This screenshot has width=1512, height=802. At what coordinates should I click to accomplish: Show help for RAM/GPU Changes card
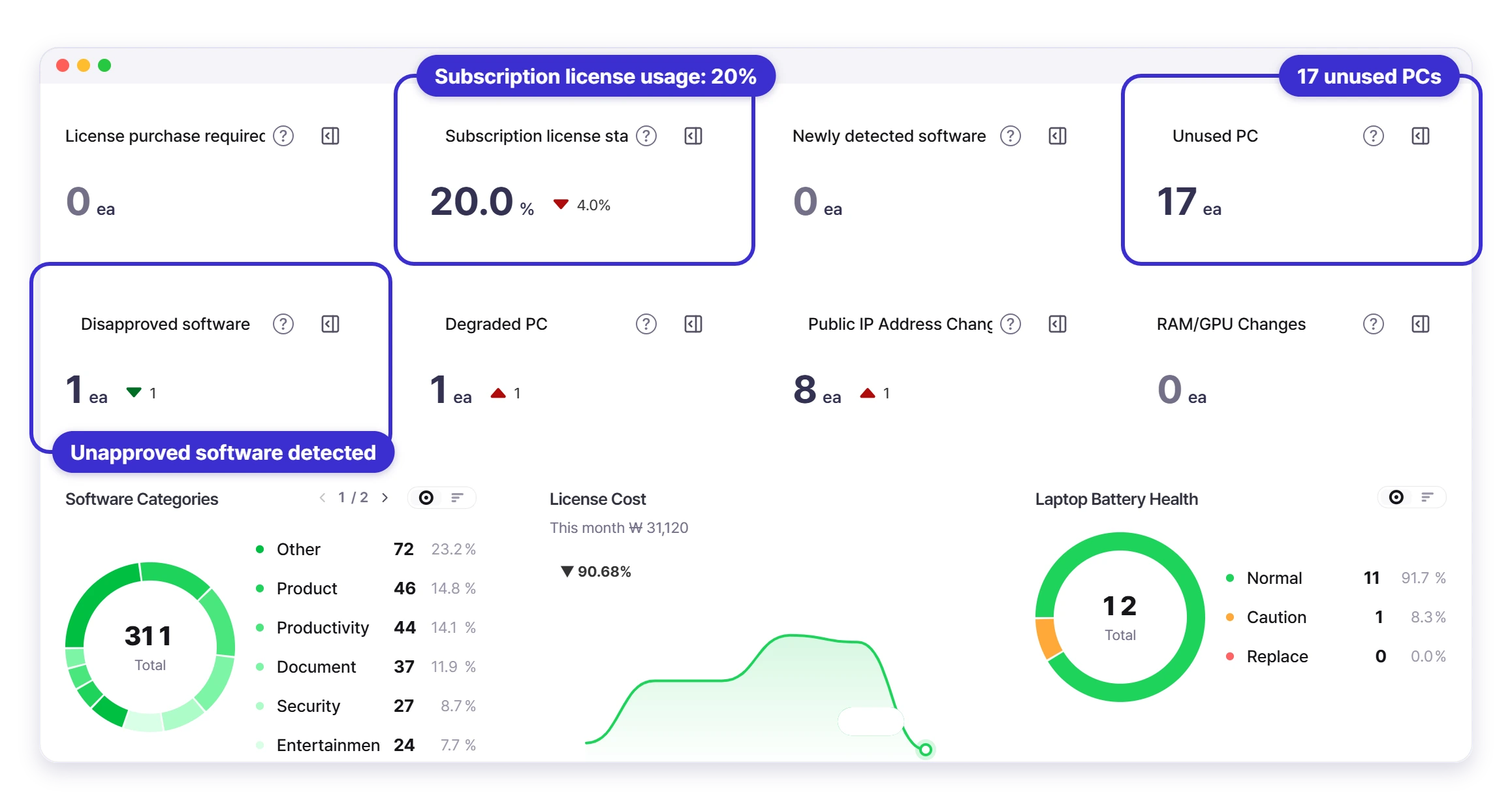1374,324
